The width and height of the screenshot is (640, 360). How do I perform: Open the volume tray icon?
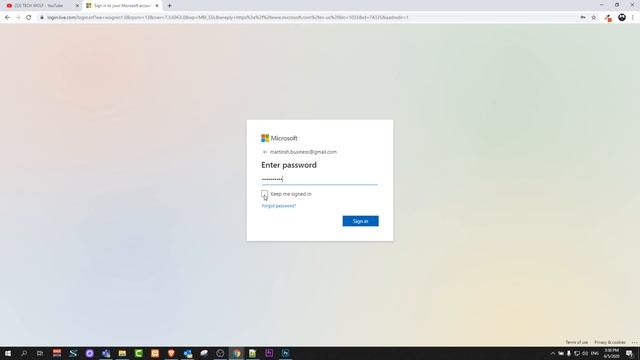coord(585,353)
